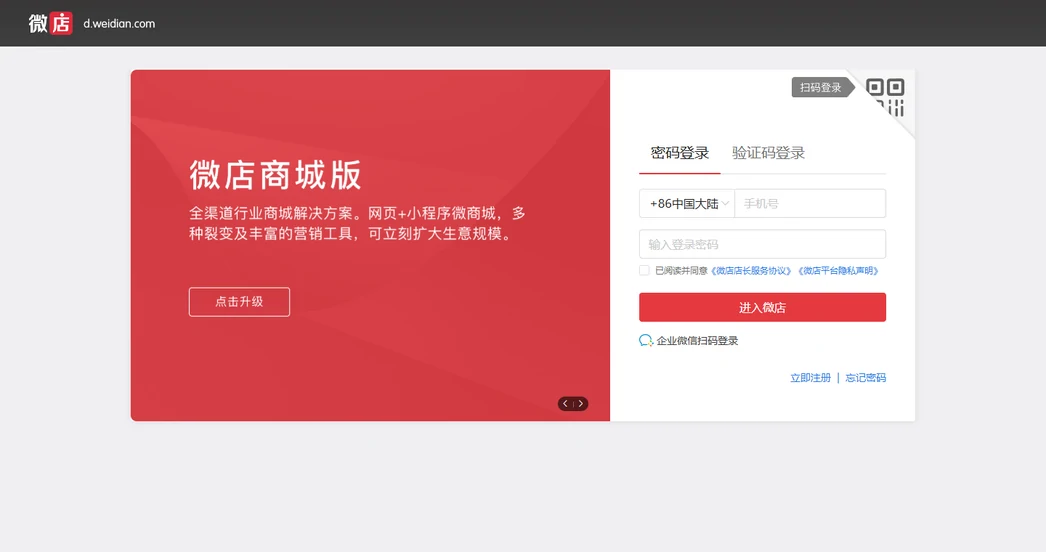Switch to QR code login icon
The image size is (1046, 552).
pyautogui.click(x=885, y=97)
